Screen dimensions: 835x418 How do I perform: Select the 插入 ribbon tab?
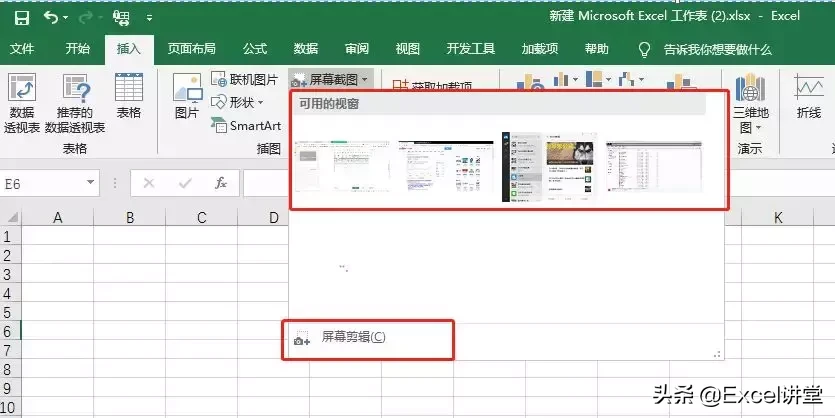[129, 49]
